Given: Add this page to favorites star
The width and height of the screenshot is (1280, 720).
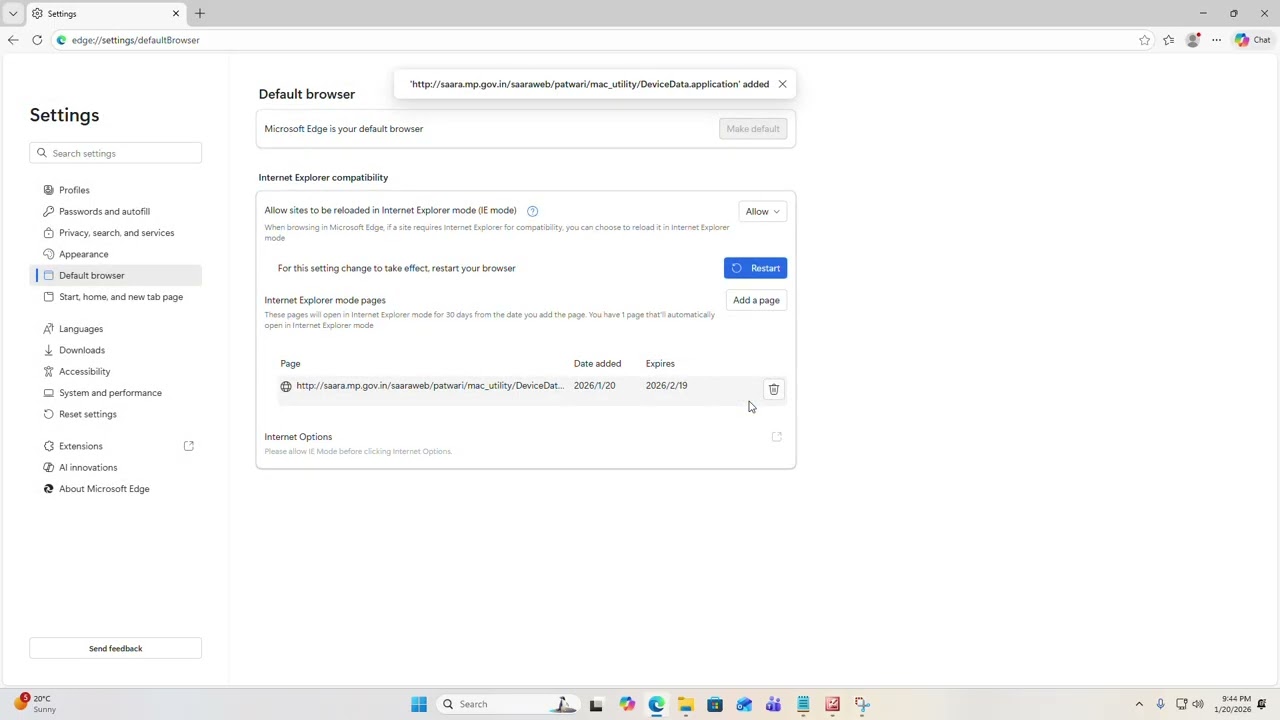Looking at the screenshot, I should (1145, 40).
